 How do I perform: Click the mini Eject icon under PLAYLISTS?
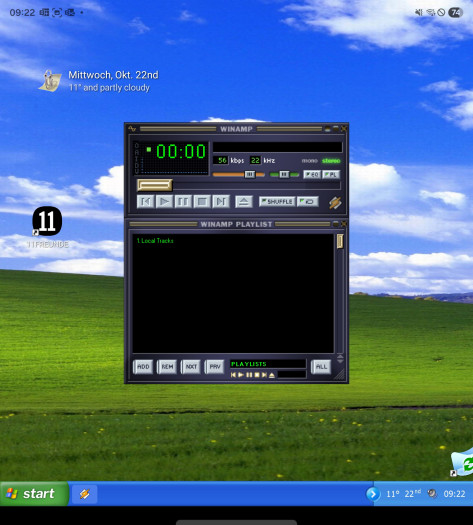[272, 375]
